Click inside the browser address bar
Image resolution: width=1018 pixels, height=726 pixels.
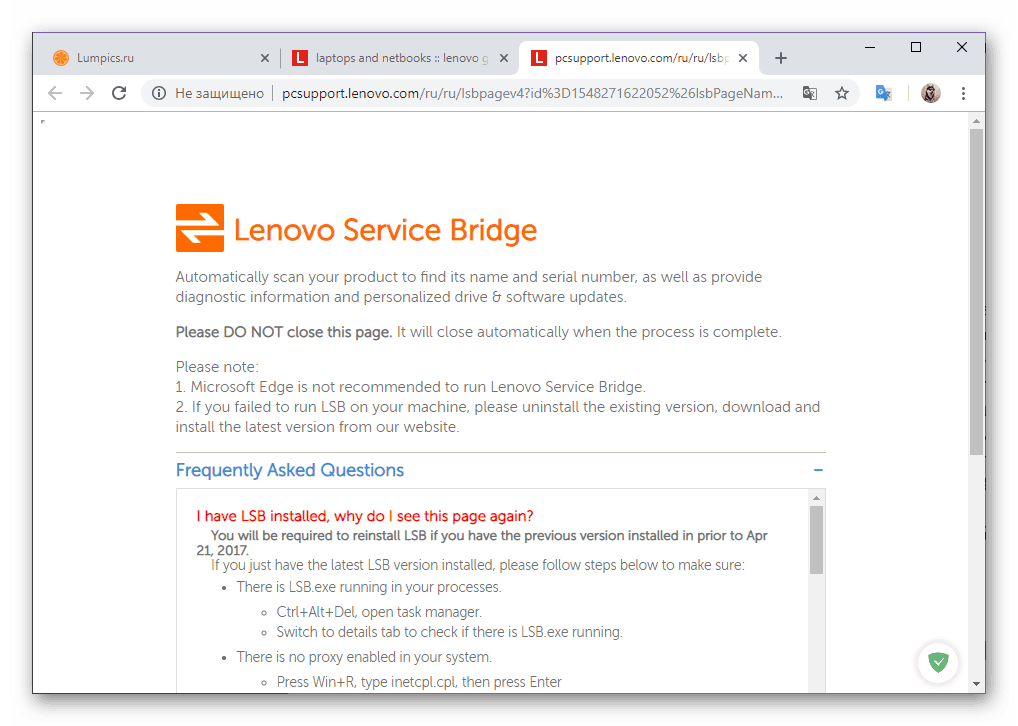point(500,92)
